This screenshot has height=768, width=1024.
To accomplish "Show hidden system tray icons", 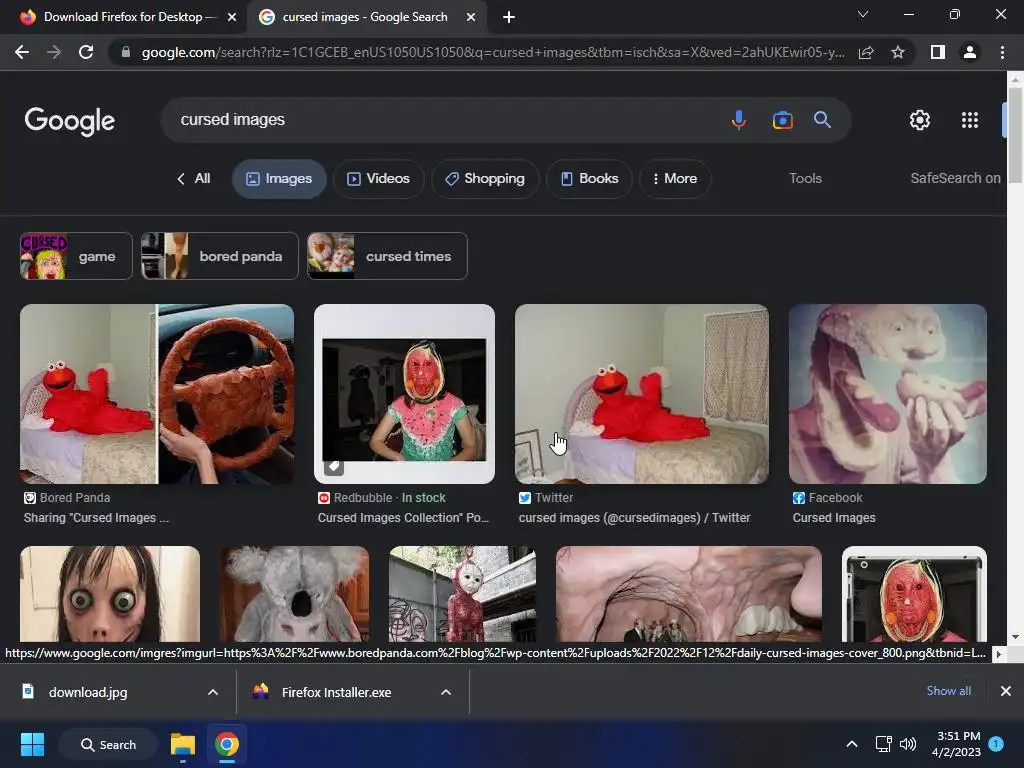I will [x=852, y=744].
